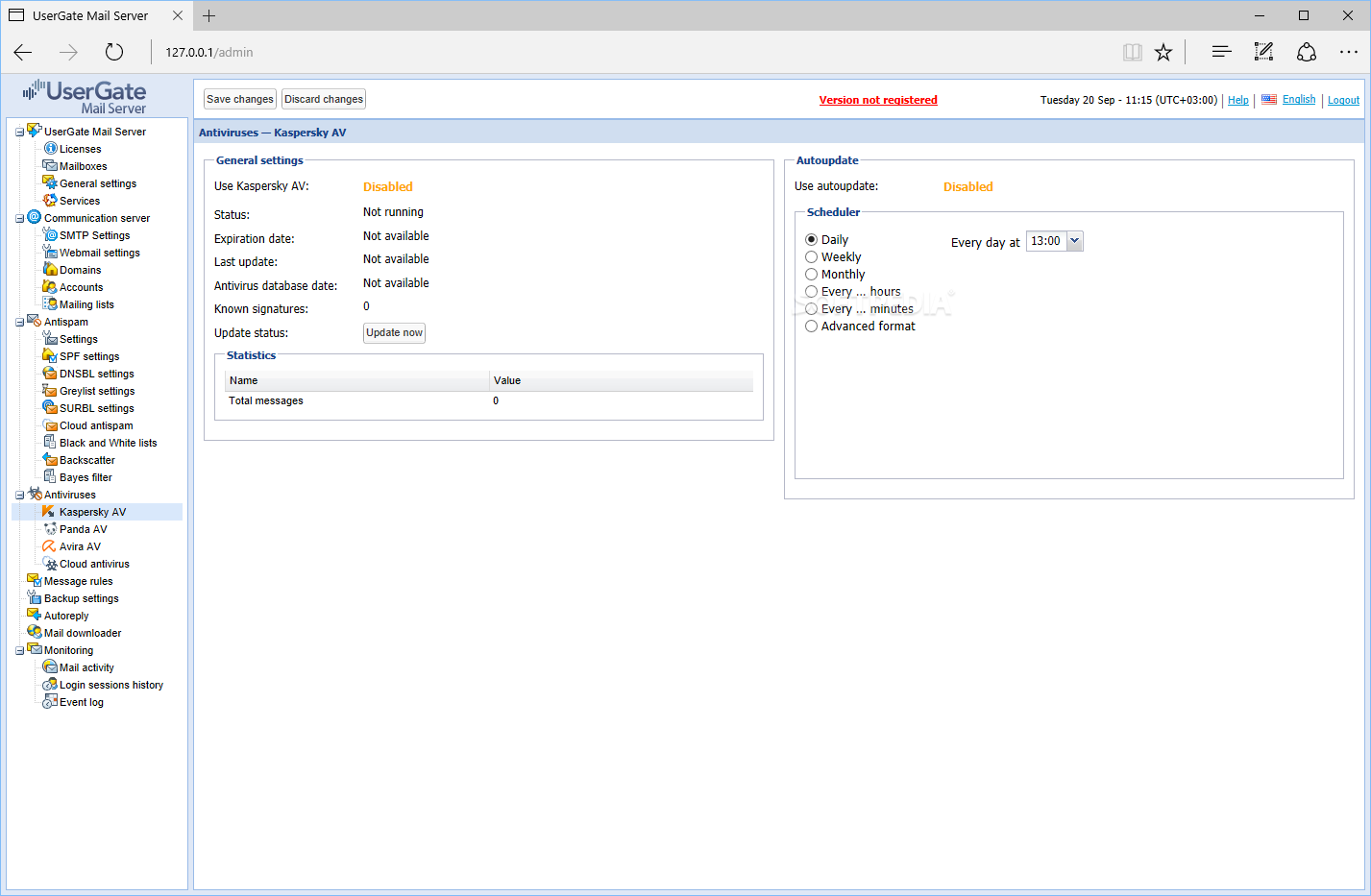Image resolution: width=1371 pixels, height=896 pixels.
Task: Click the Cloud antivirus icon
Action: (50, 564)
